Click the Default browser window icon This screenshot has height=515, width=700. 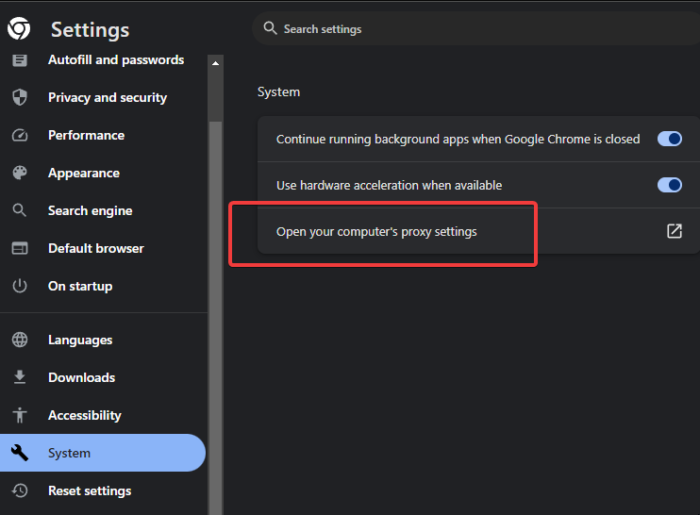[x=19, y=248]
